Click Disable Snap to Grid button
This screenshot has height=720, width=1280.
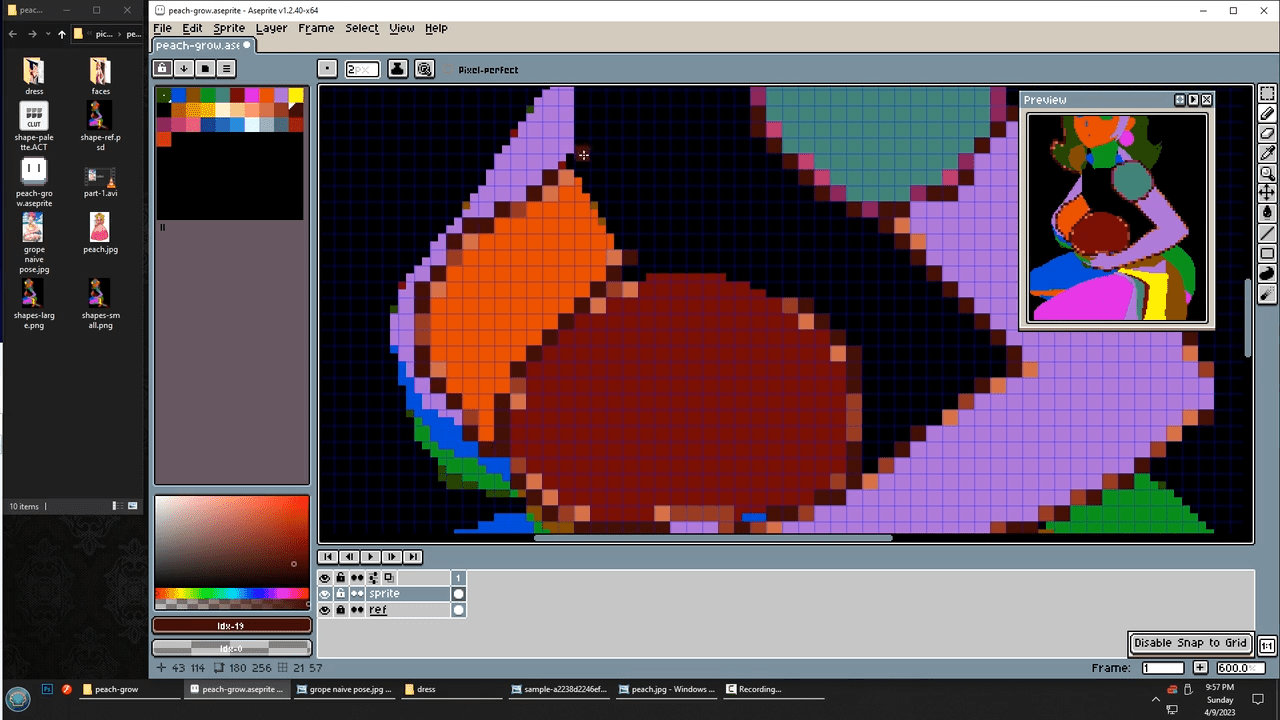[1190, 643]
